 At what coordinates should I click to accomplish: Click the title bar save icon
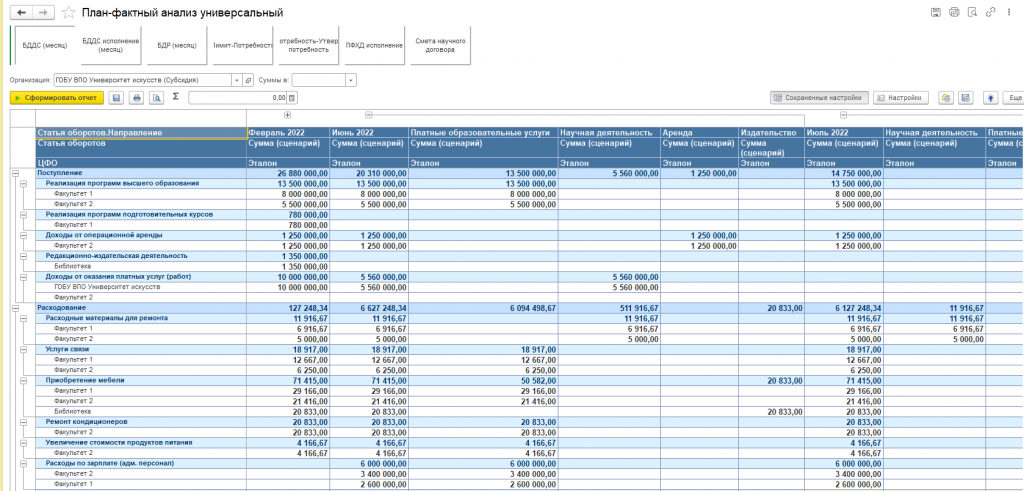pos(936,12)
